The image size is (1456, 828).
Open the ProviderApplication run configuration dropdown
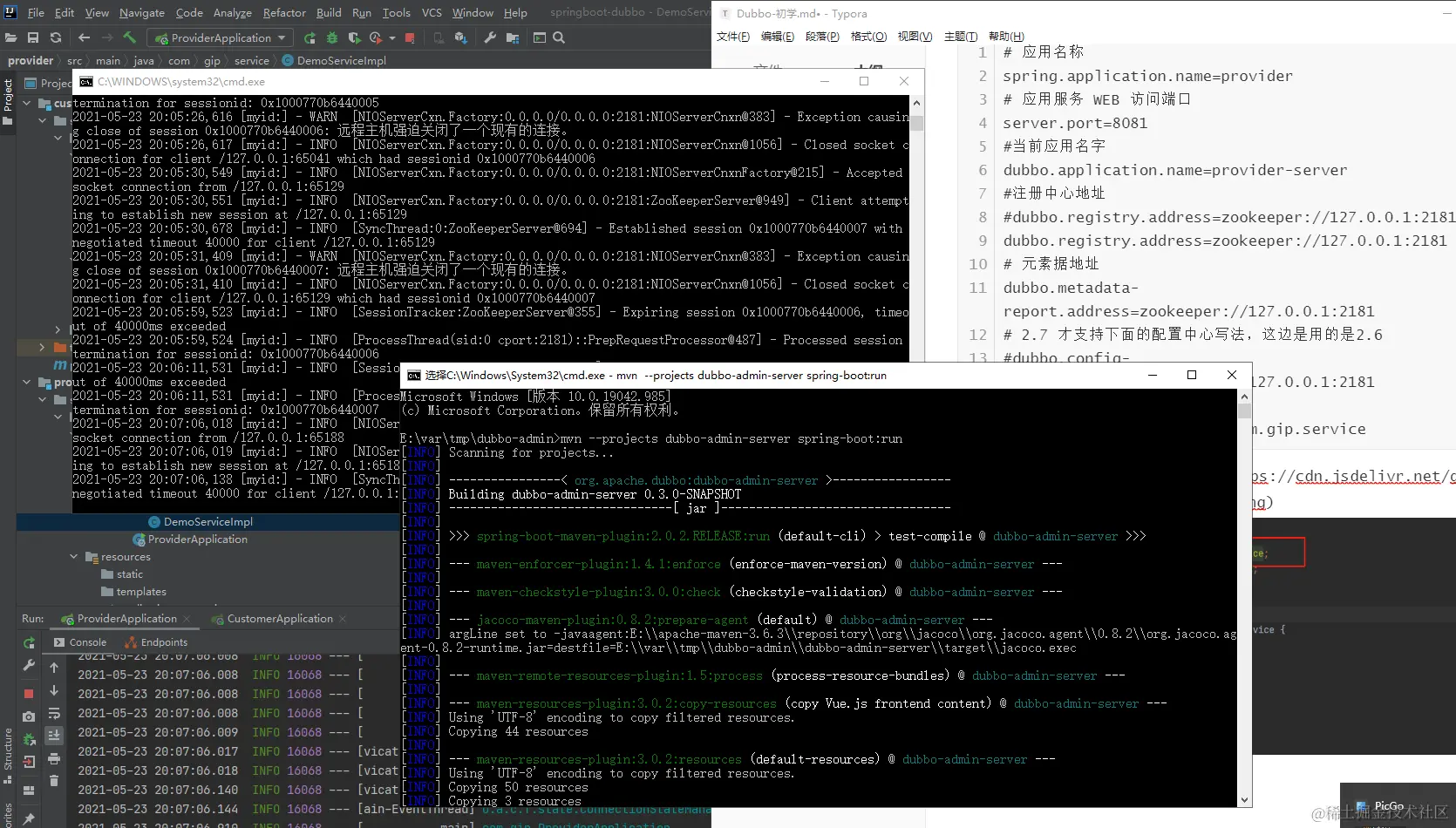coord(221,37)
